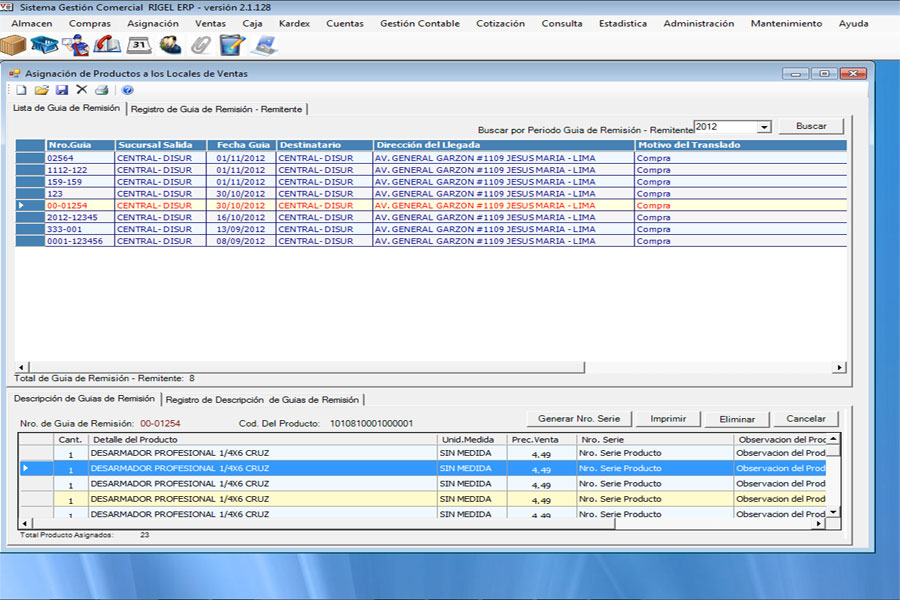The image size is (900, 600).
Task: Click the delivery person icon
Action: coord(75,44)
